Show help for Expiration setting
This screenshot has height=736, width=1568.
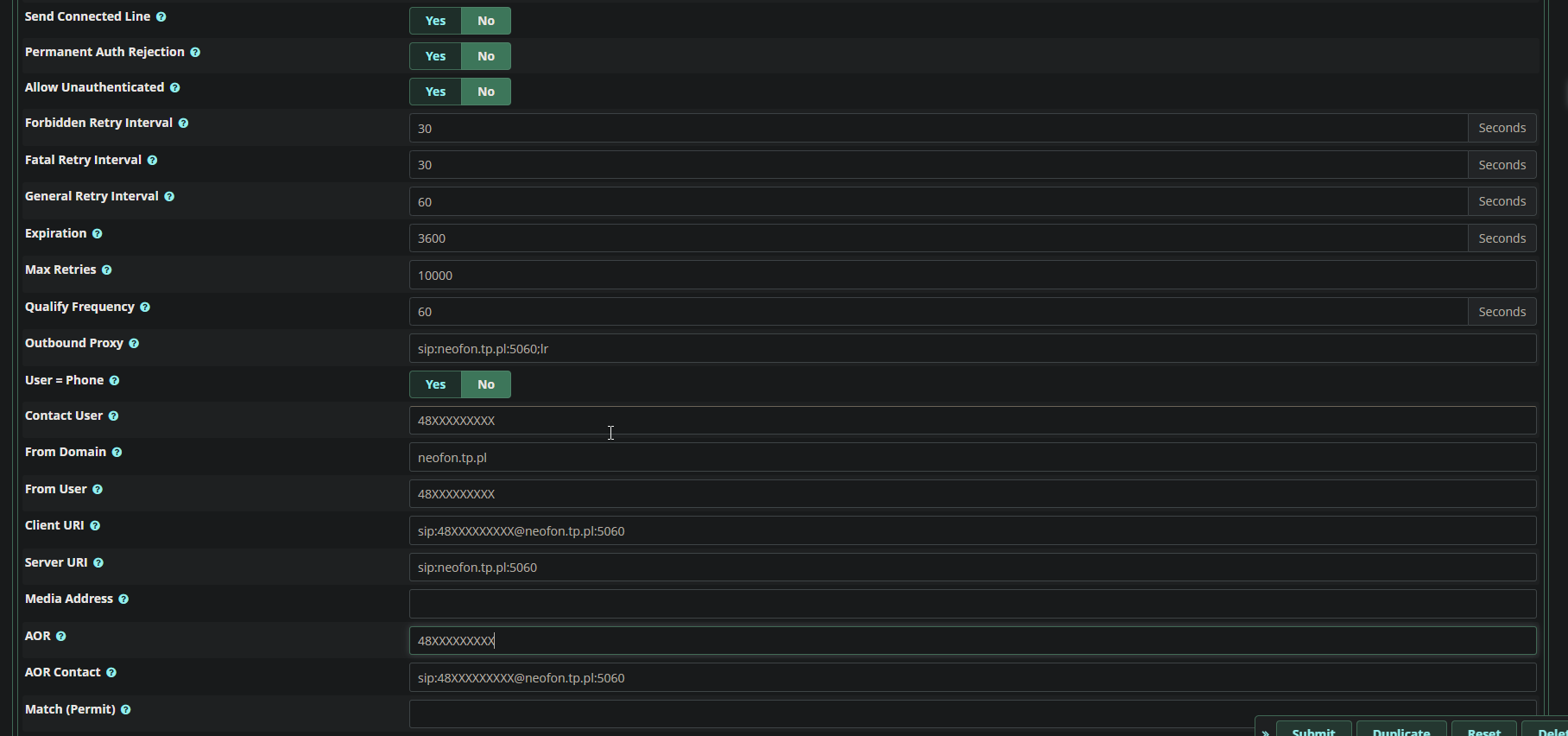tap(97, 234)
